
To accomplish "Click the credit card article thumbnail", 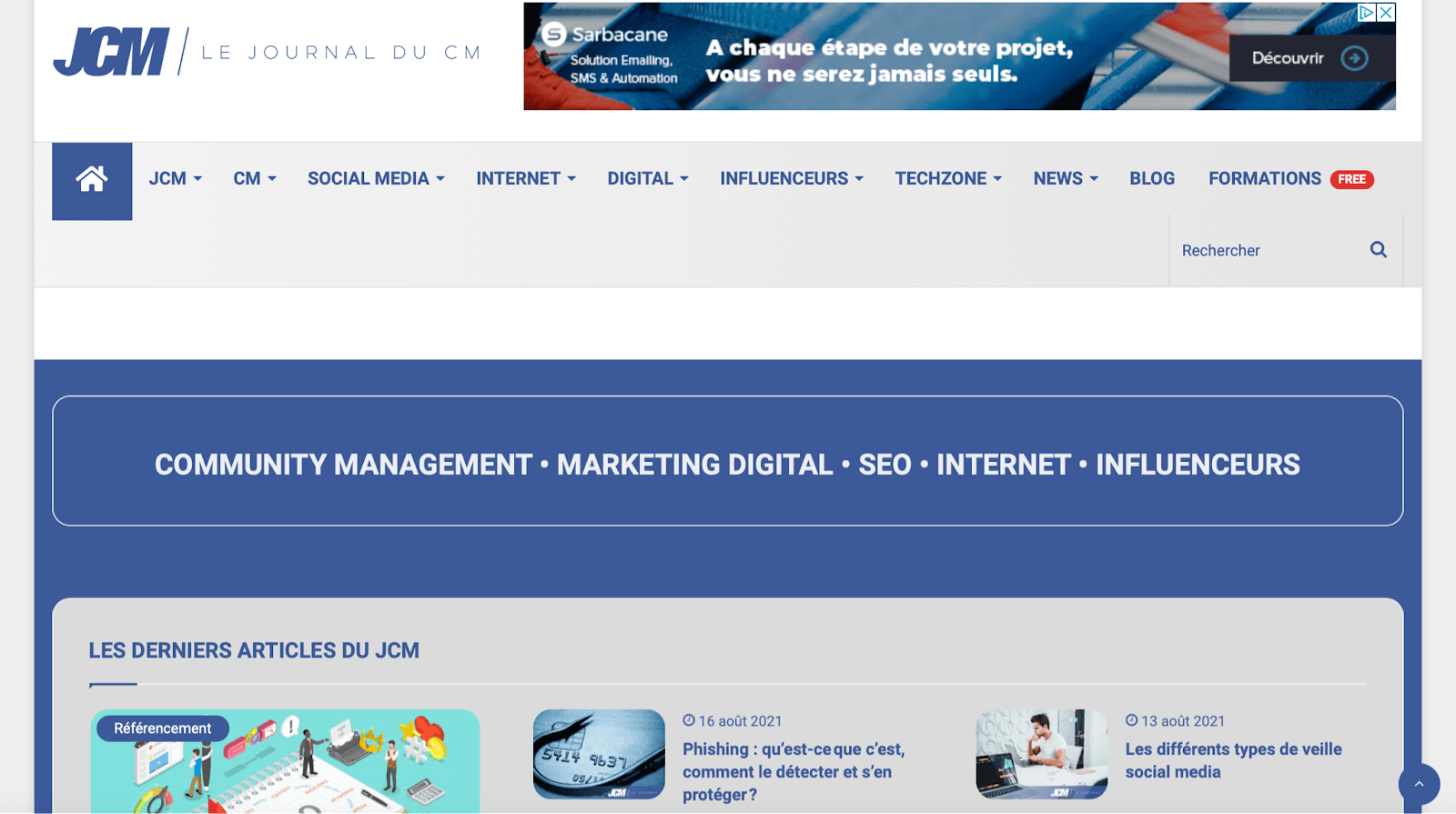I will (599, 754).
